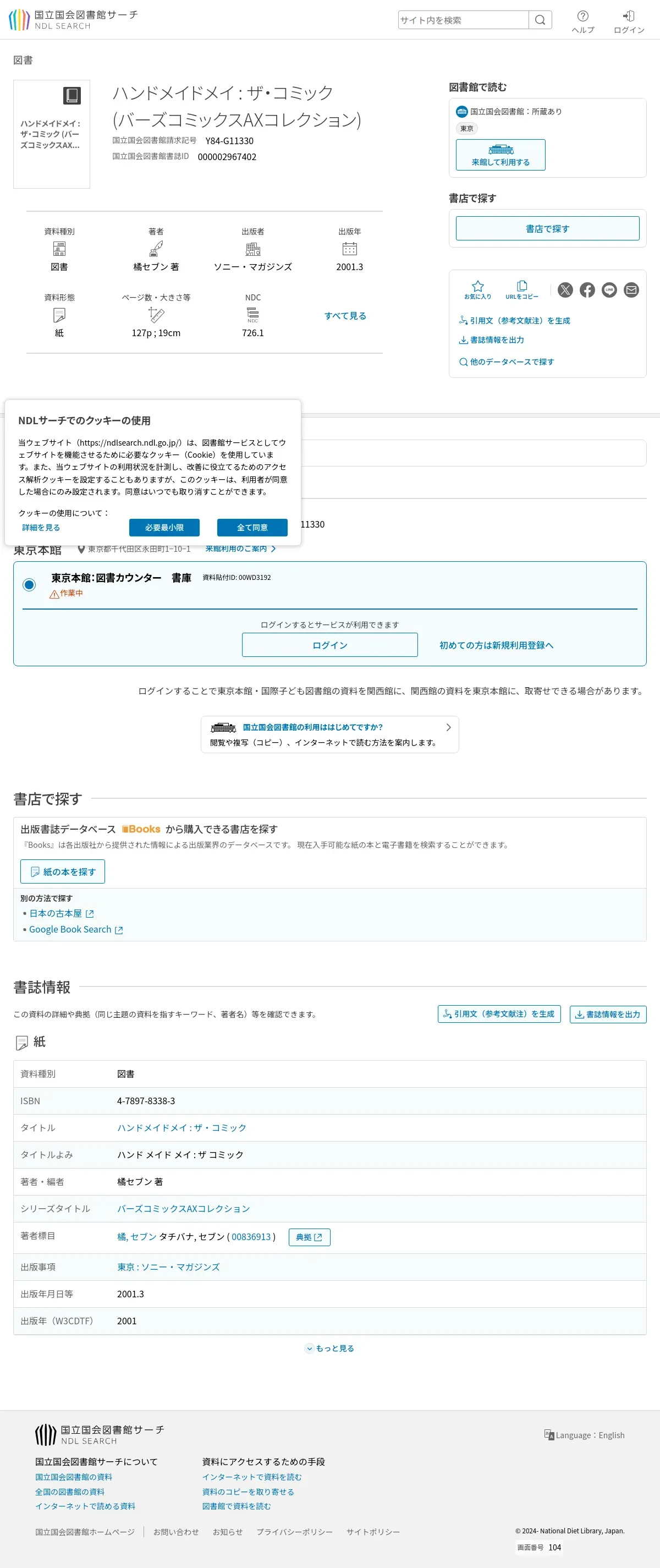Accept all cookies with 全て同意
Screen dimensions: 660x1568
[252, 527]
